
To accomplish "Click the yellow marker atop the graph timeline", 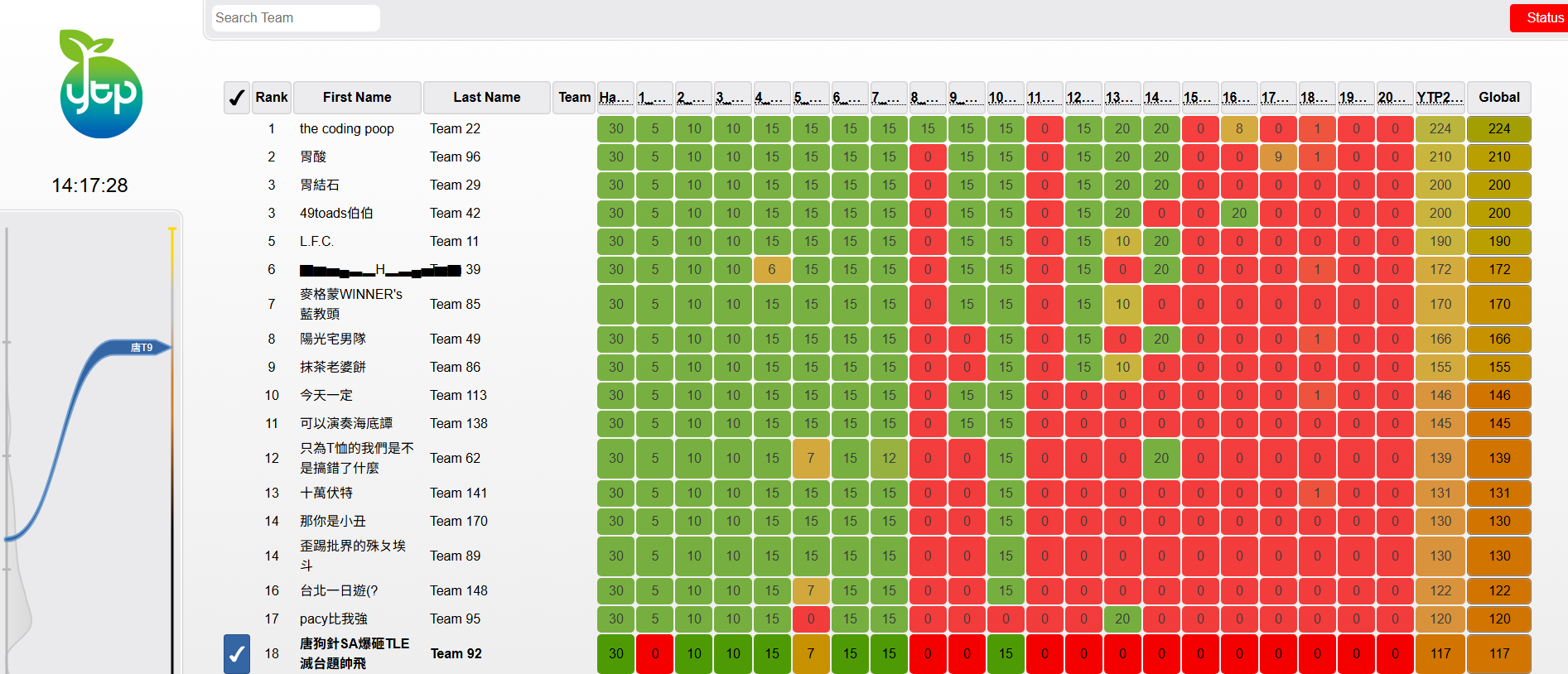I will point(172,230).
